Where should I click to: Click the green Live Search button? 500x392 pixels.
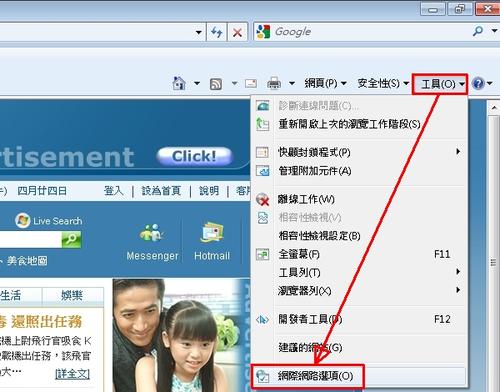click(71, 240)
